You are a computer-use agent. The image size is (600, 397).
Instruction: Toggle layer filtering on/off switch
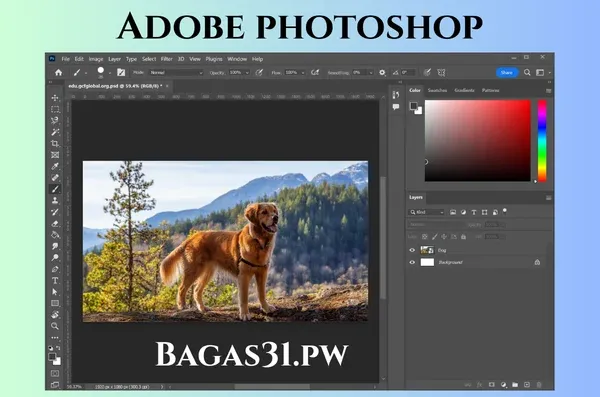pyautogui.click(x=505, y=211)
